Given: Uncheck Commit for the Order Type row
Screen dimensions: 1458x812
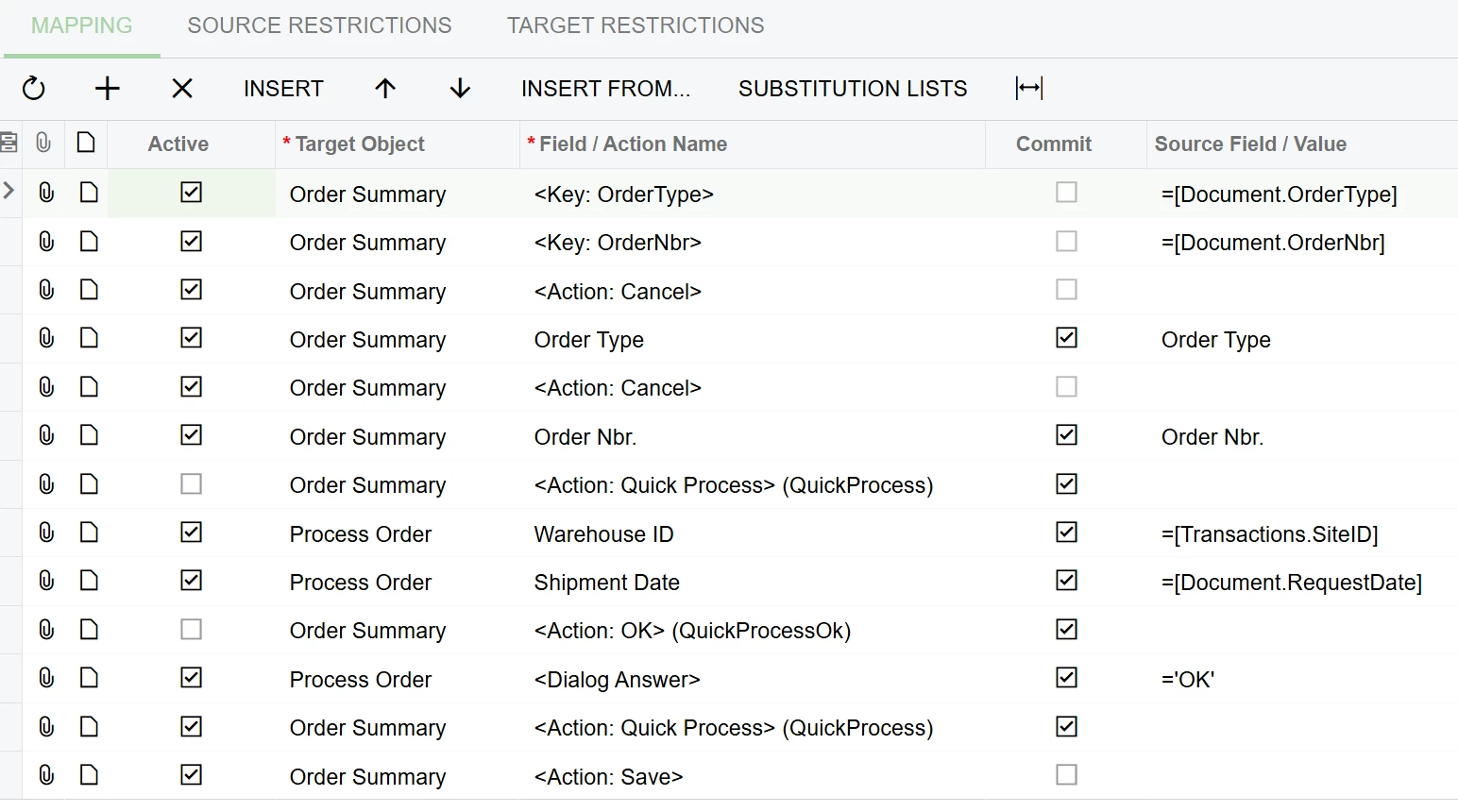Looking at the screenshot, I should coord(1066,338).
